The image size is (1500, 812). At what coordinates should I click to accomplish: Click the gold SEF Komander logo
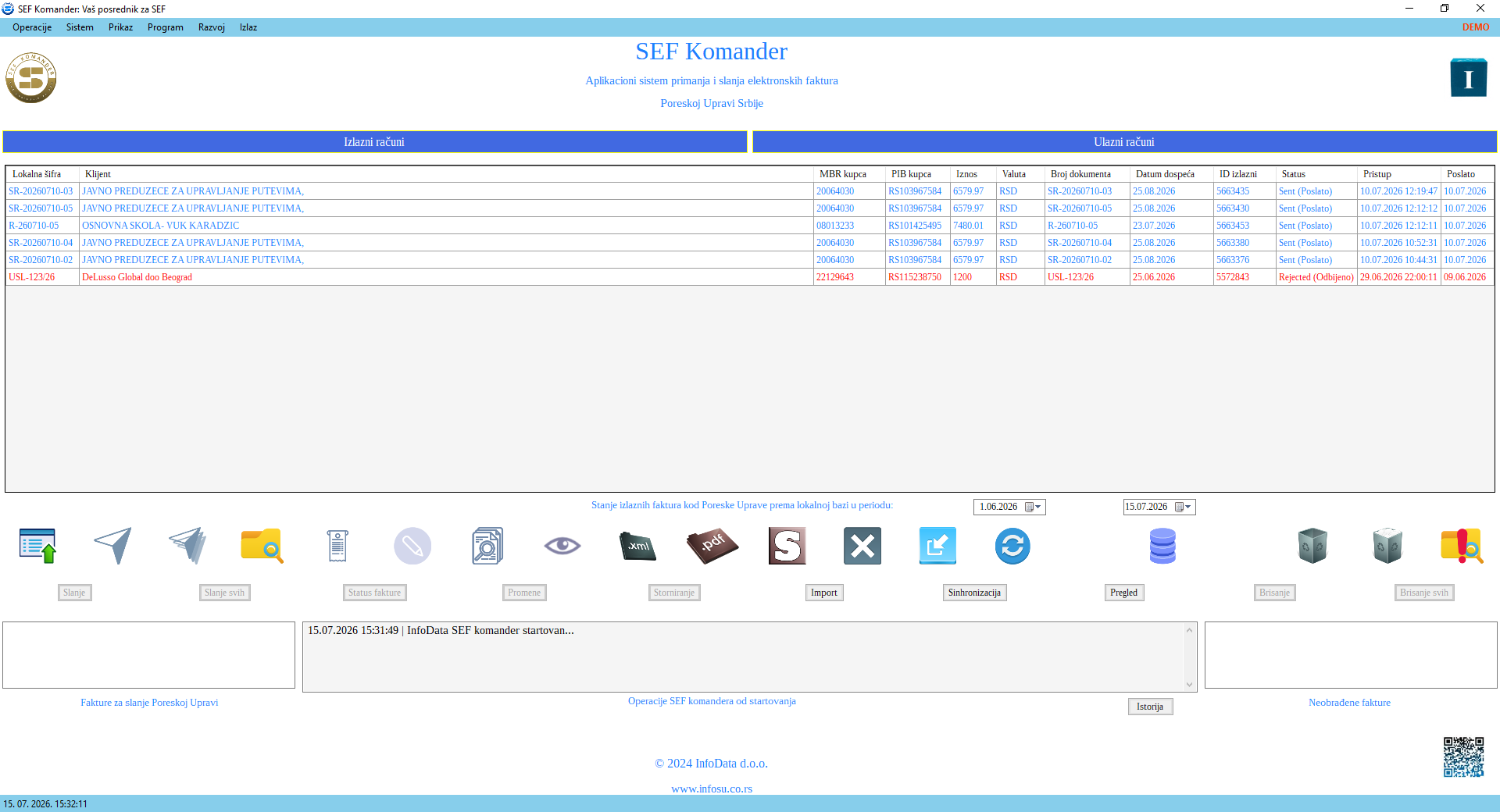pos(31,78)
